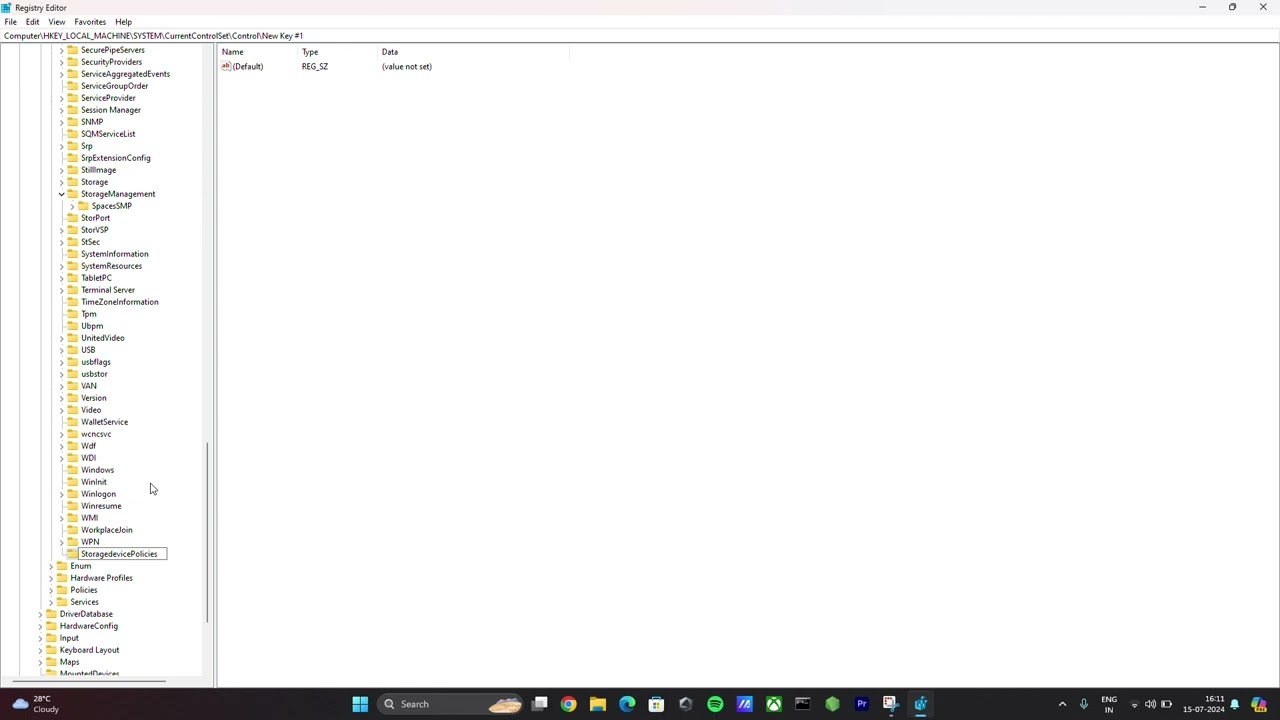
Task: Click the microphone tray icon
Action: [x=1083, y=704]
